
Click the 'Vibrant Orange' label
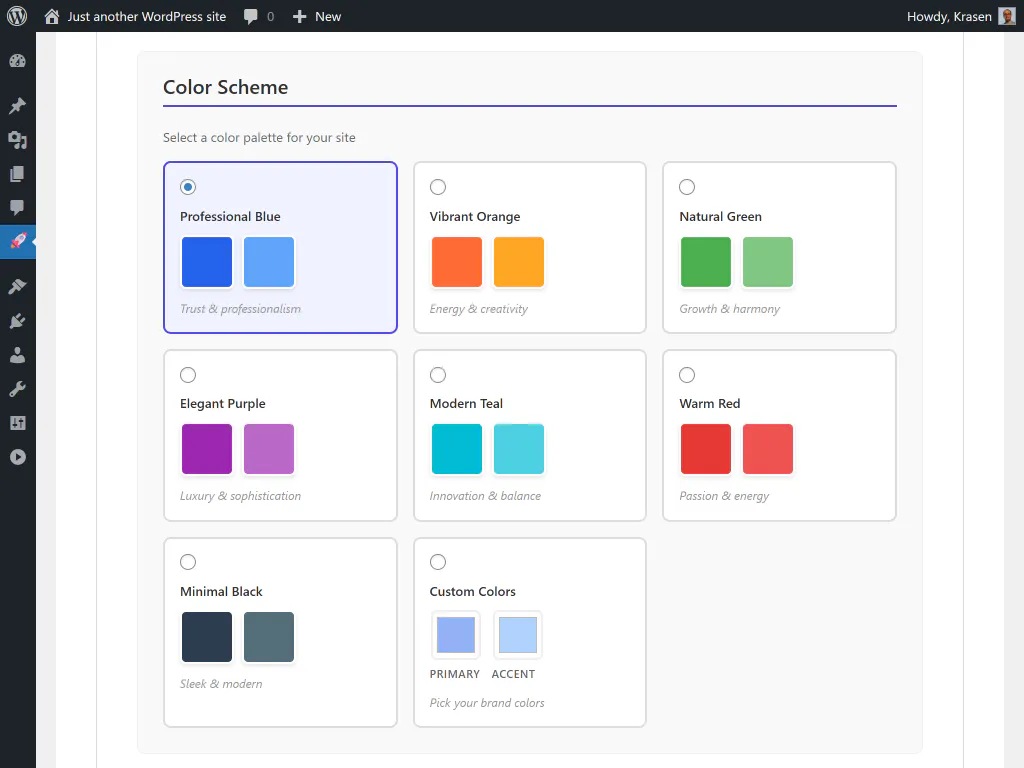[x=475, y=216]
